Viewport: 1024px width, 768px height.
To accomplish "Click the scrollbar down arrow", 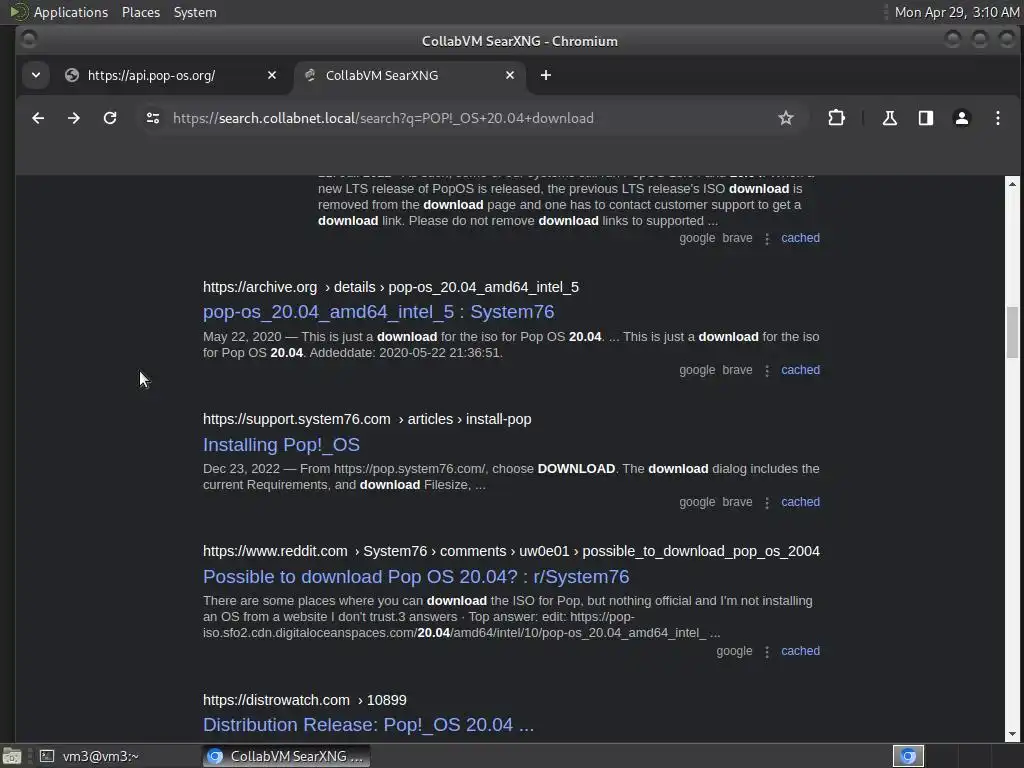I will click(1012, 734).
